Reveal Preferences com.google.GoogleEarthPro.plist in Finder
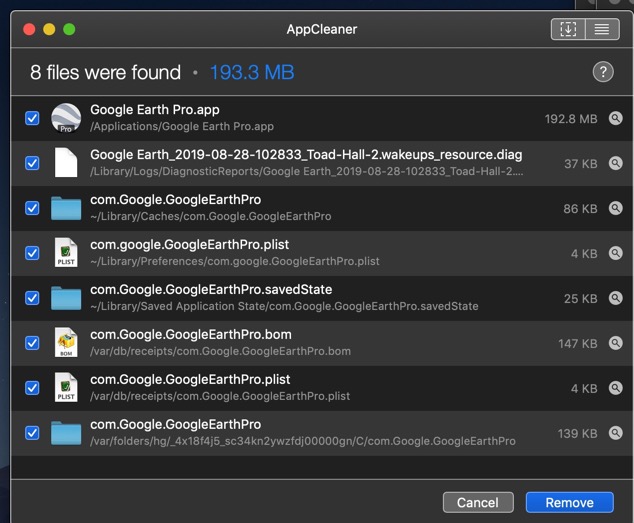 tap(615, 253)
